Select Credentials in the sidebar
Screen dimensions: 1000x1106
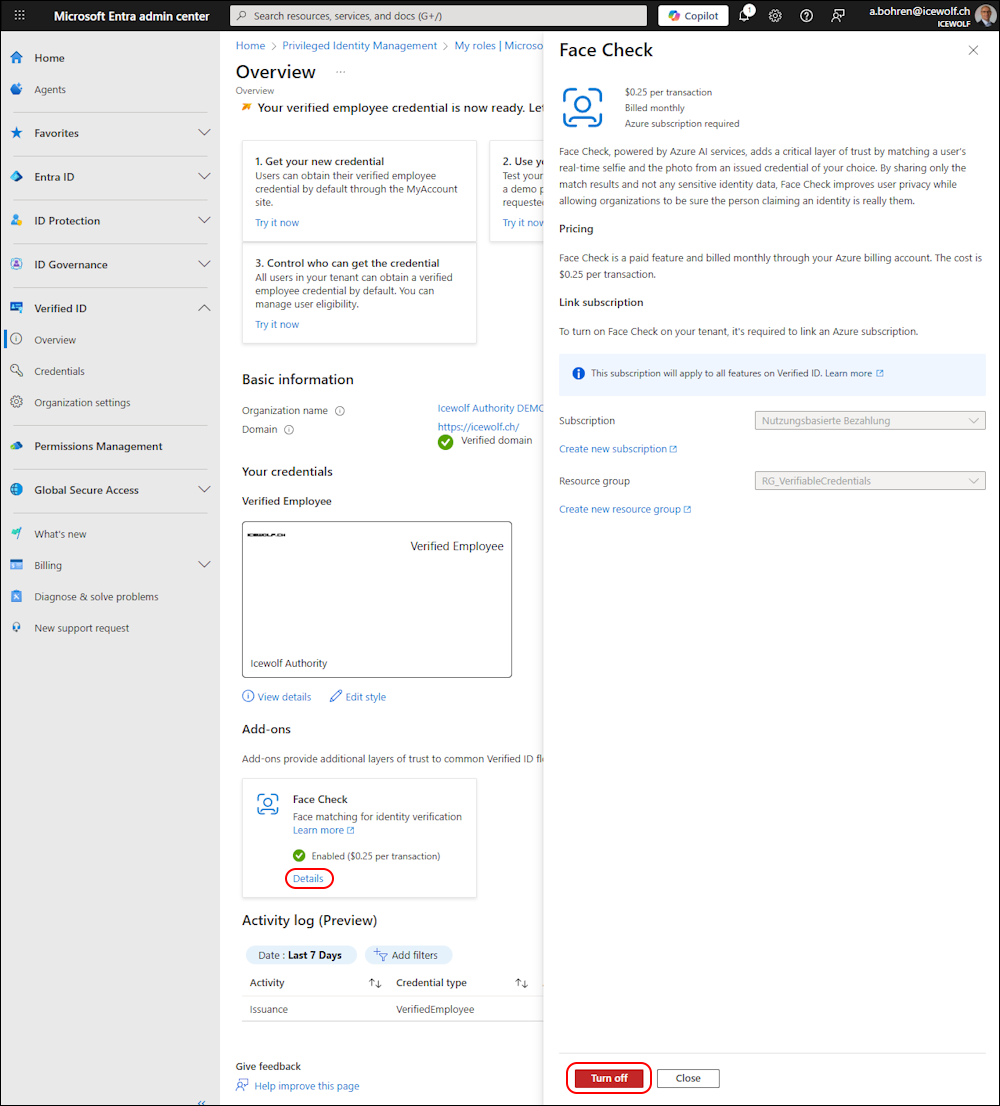[59, 371]
